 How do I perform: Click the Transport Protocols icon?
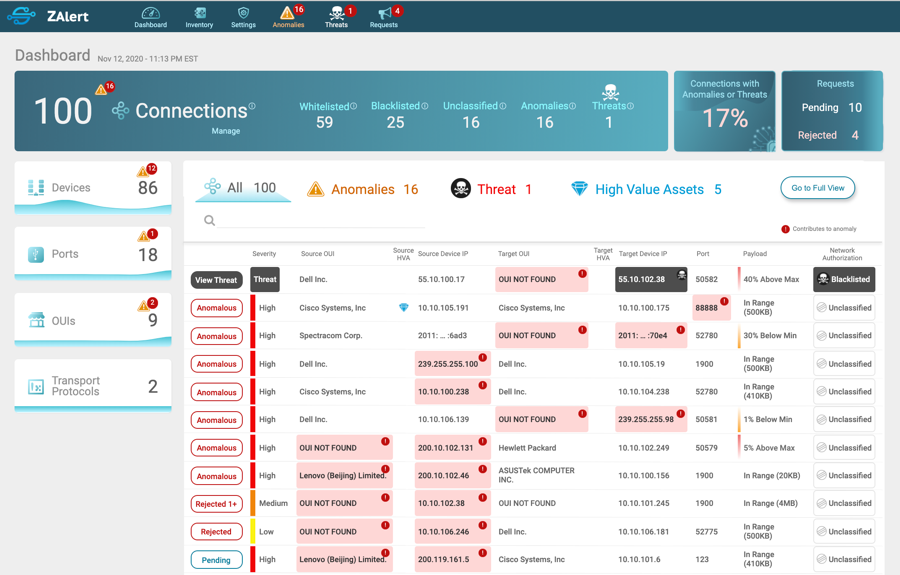[x=36, y=387]
